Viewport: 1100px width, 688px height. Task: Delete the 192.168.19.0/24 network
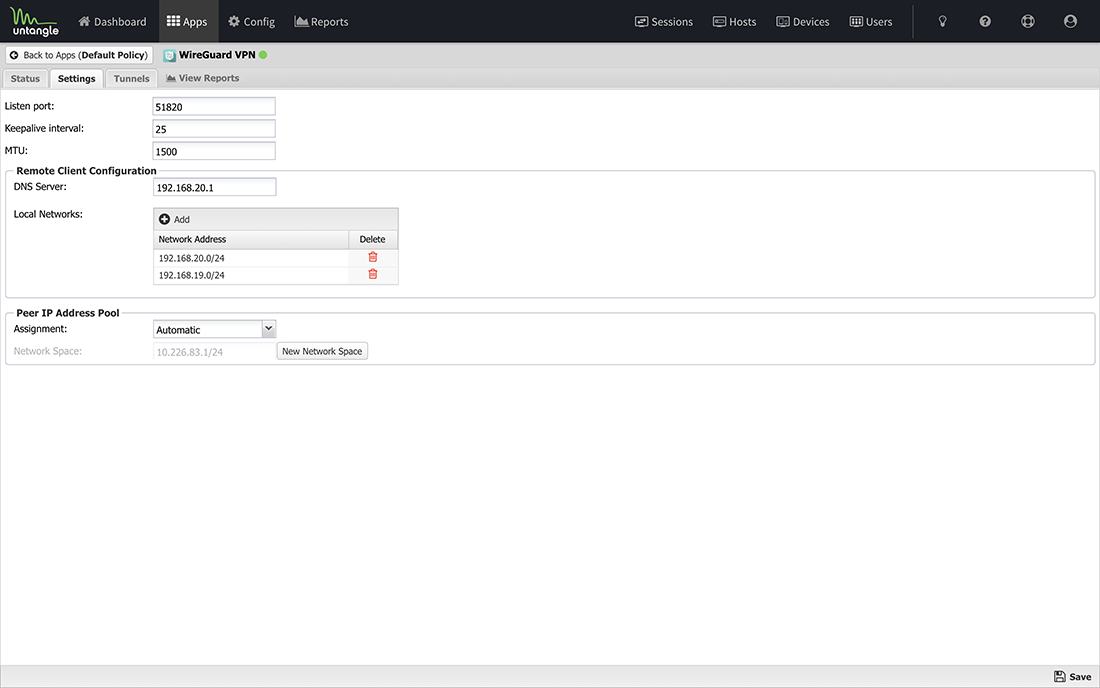click(373, 274)
